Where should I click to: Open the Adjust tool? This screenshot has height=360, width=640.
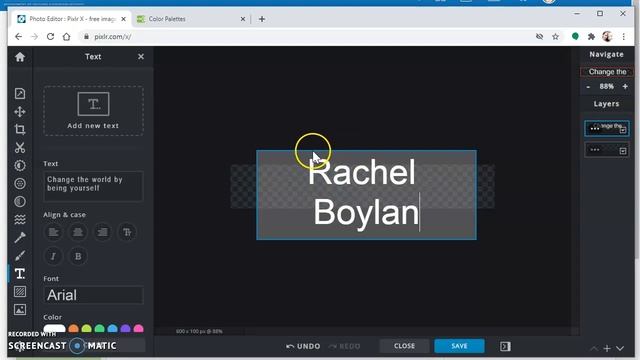pyautogui.click(x=20, y=166)
